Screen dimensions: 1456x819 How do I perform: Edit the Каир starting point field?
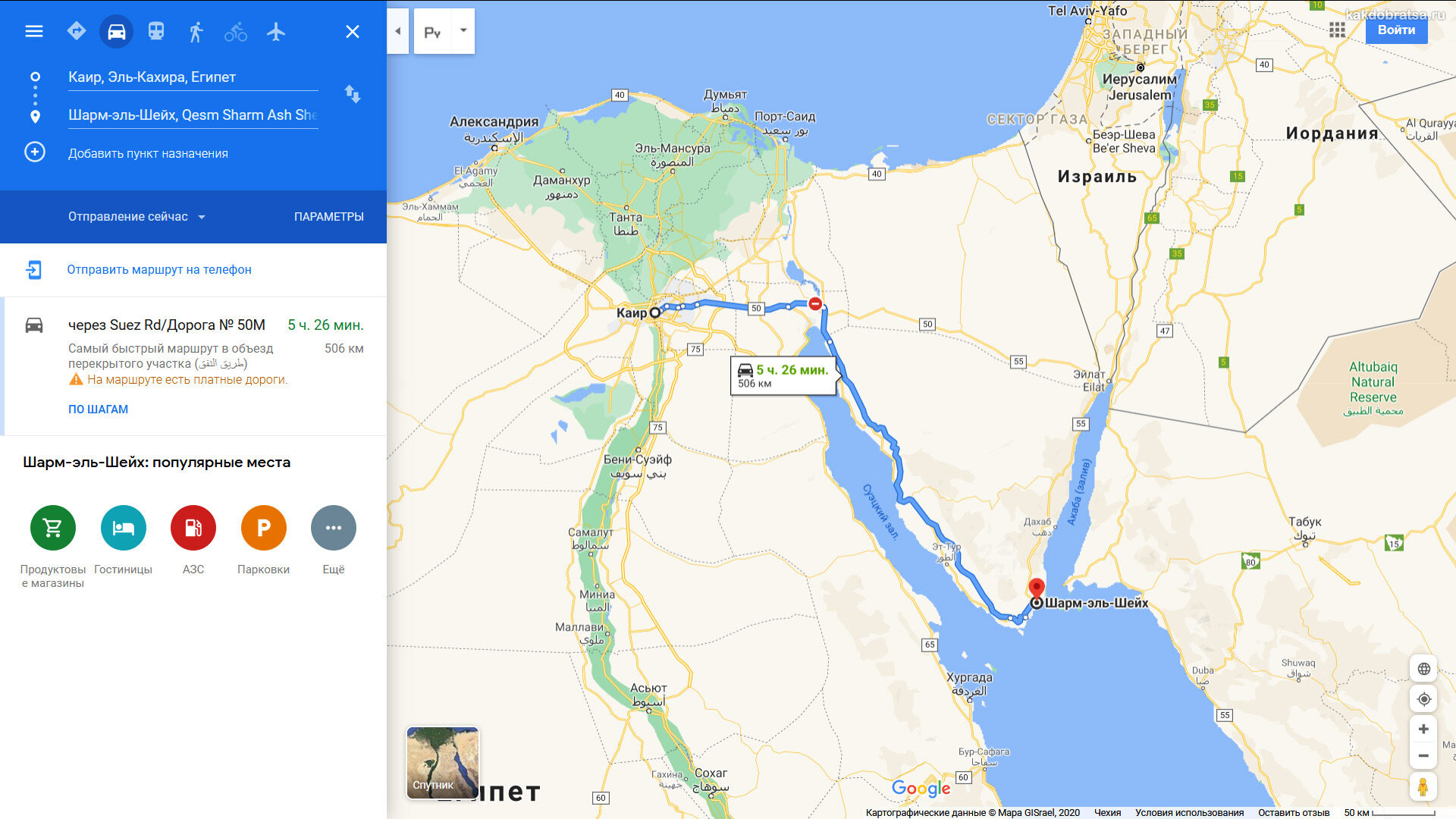pyautogui.click(x=193, y=77)
